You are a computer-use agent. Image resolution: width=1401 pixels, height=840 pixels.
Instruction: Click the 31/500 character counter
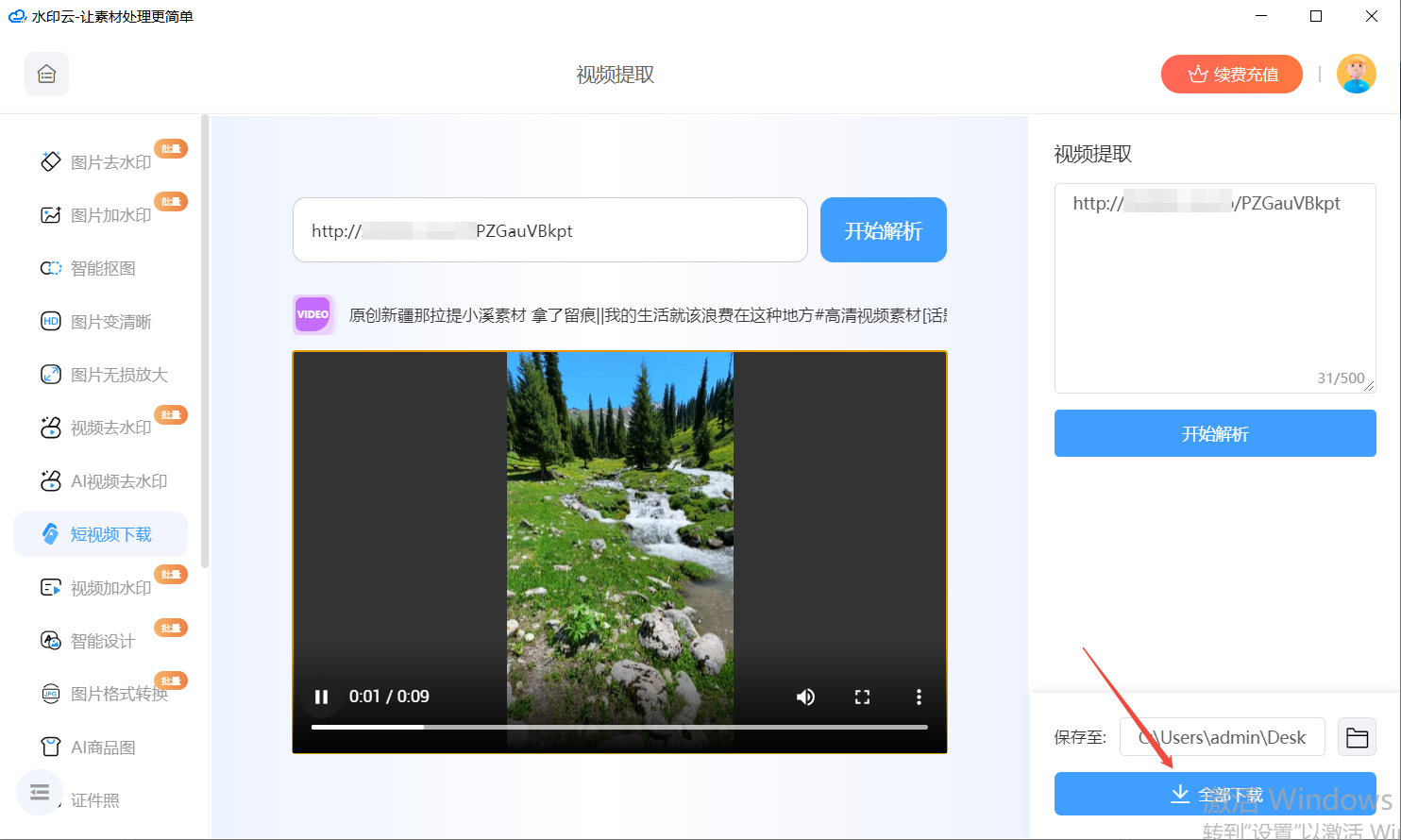(1341, 378)
